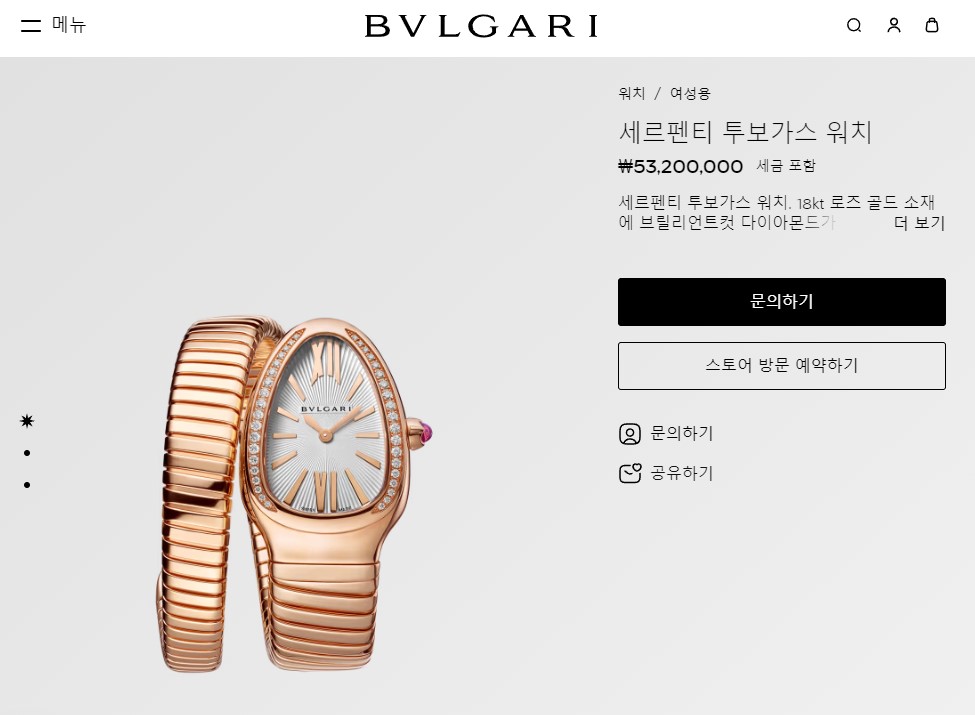Click the share heart icon beside 공유하기
Viewport: 975px width, 715px height.
(x=630, y=473)
